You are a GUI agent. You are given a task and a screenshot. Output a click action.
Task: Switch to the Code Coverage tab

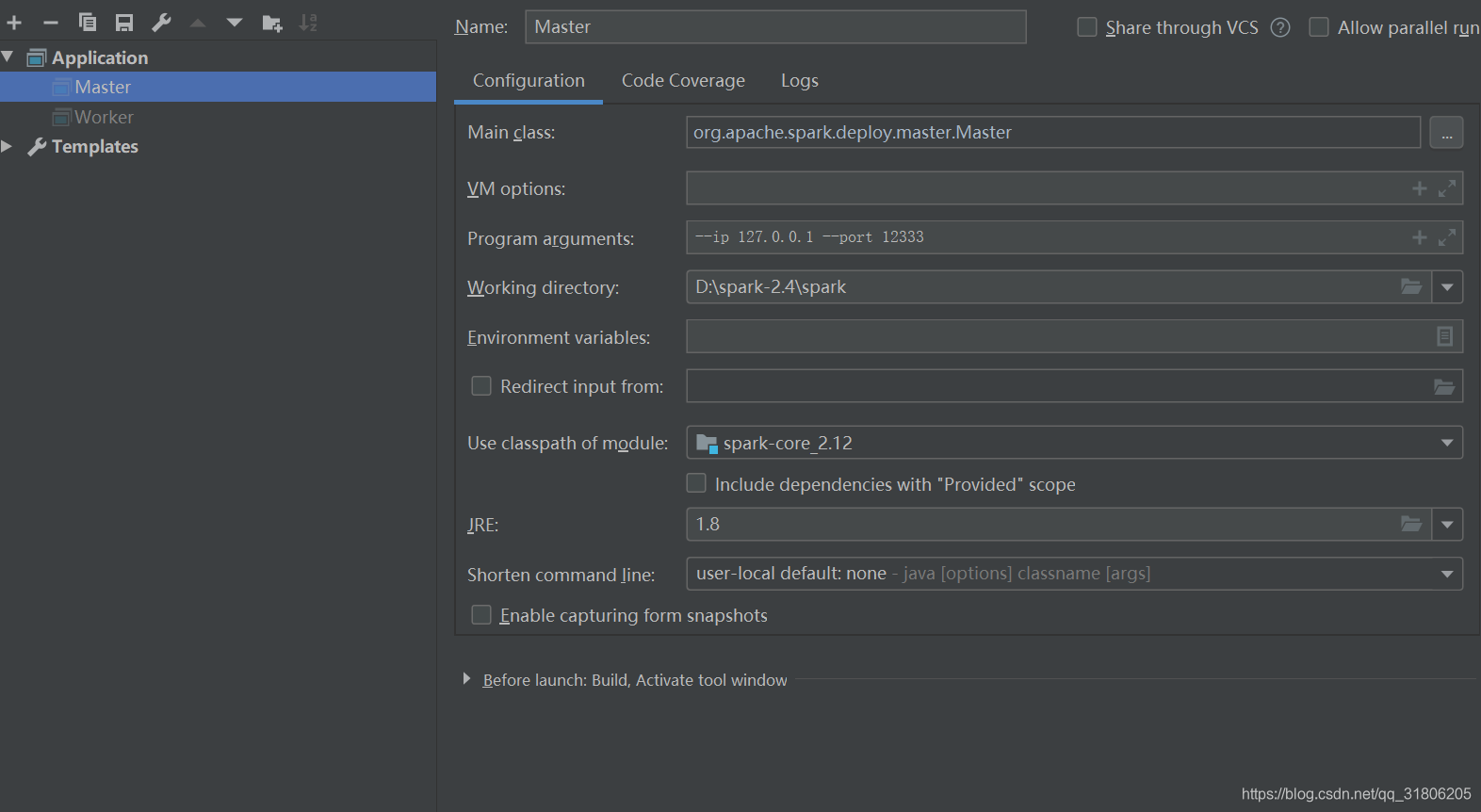(683, 81)
